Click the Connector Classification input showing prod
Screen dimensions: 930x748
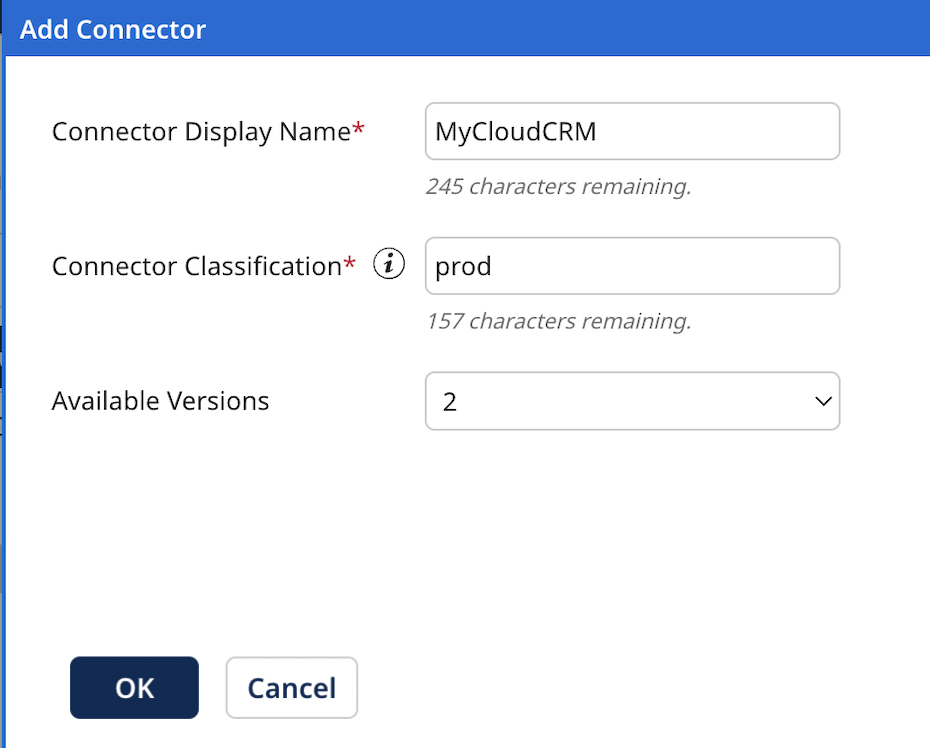[632, 266]
